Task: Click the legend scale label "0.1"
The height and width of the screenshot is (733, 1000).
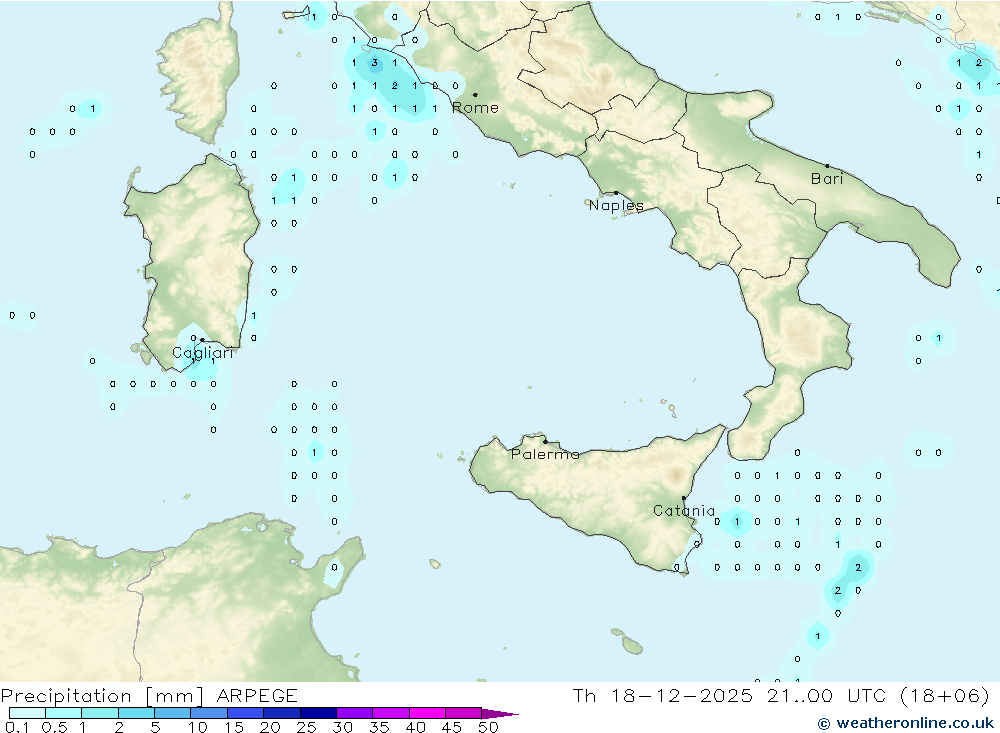Action: click(x=17, y=727)
